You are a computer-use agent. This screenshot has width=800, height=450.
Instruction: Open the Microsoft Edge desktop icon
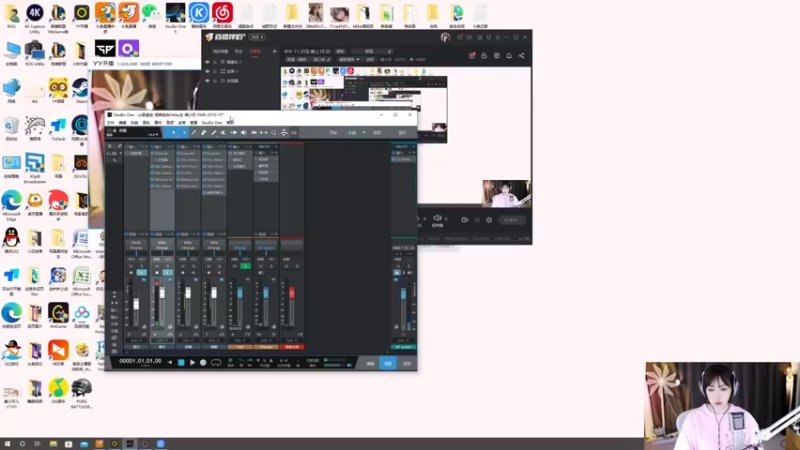[11, 204]
